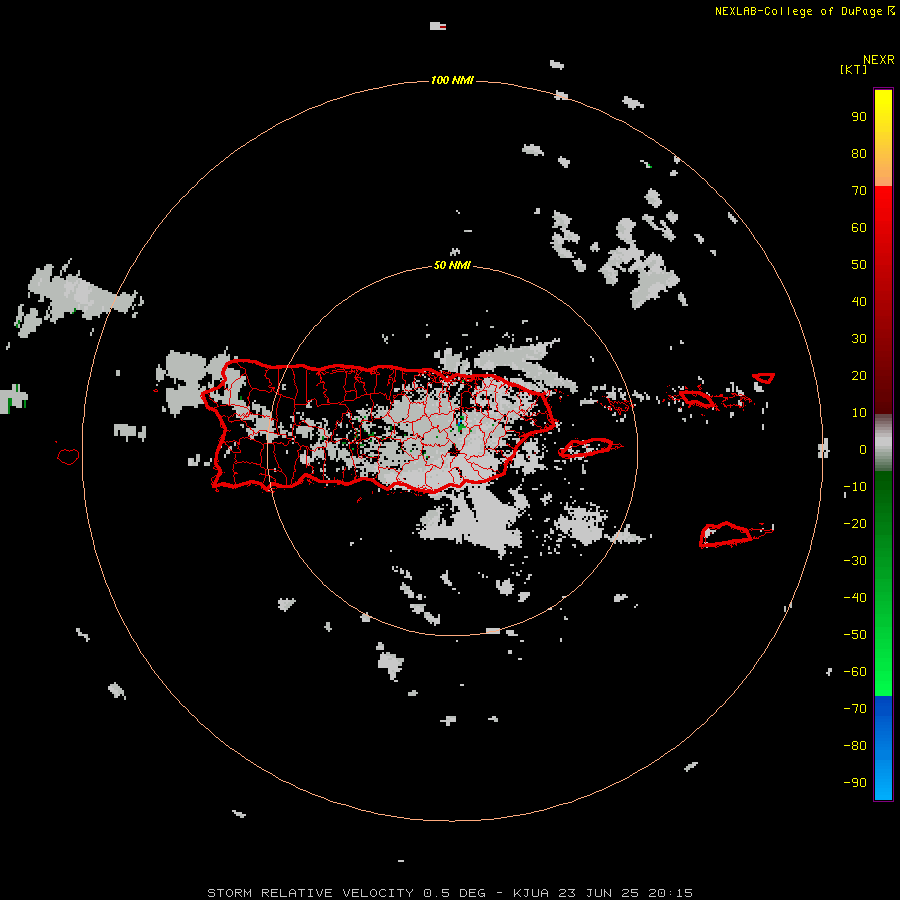This screenshot has width=900, height=900.
Task: Click the 30 value on the velocity scale
Action: (859, 339)
